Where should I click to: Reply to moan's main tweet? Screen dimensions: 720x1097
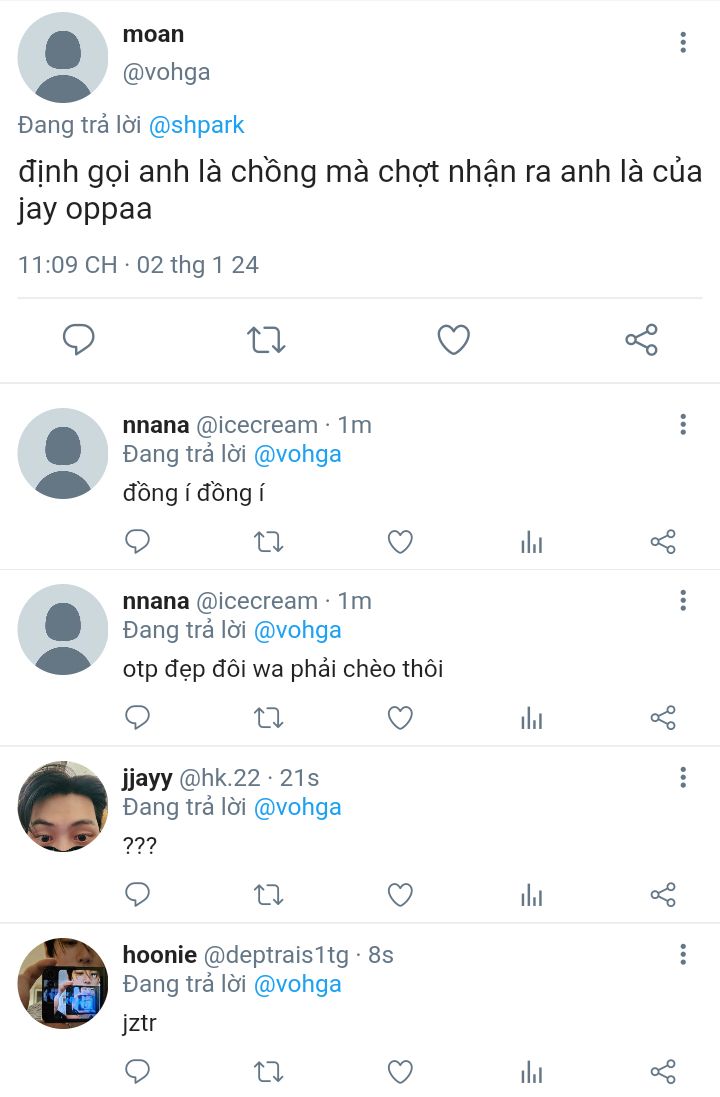(78, 340)
